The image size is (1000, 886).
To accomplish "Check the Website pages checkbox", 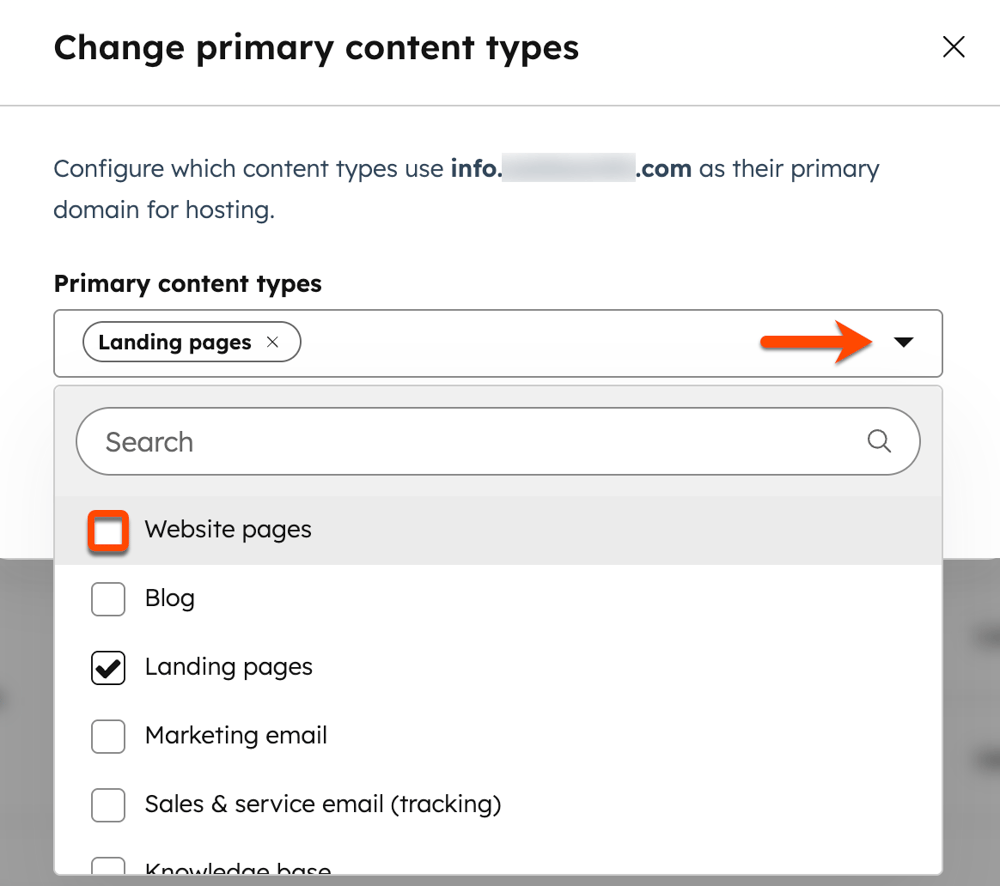I will click(108, 530).
